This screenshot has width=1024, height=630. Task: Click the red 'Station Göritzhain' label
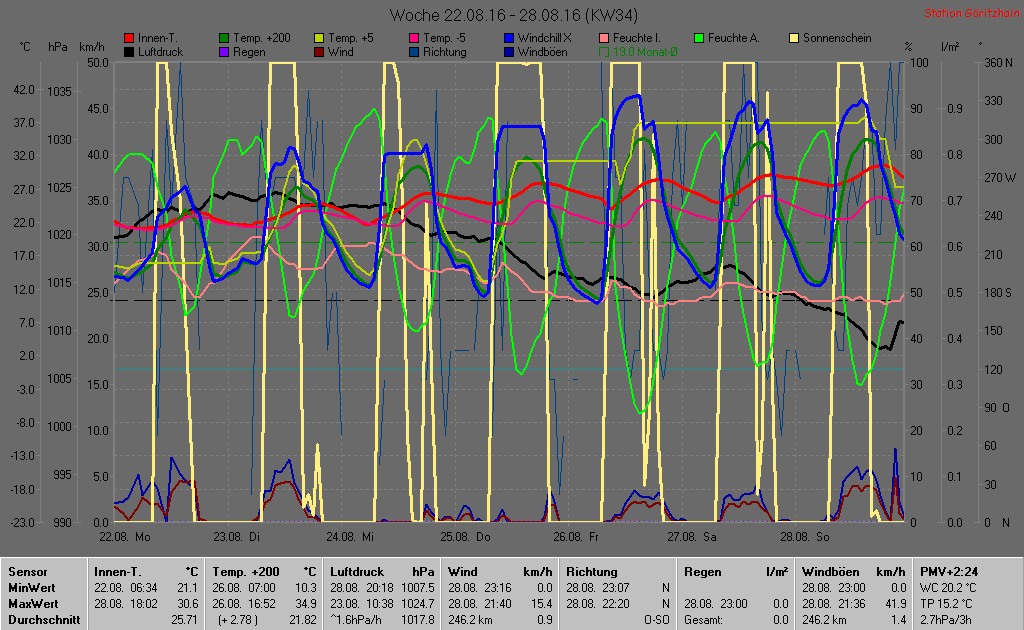coord(972,13)
